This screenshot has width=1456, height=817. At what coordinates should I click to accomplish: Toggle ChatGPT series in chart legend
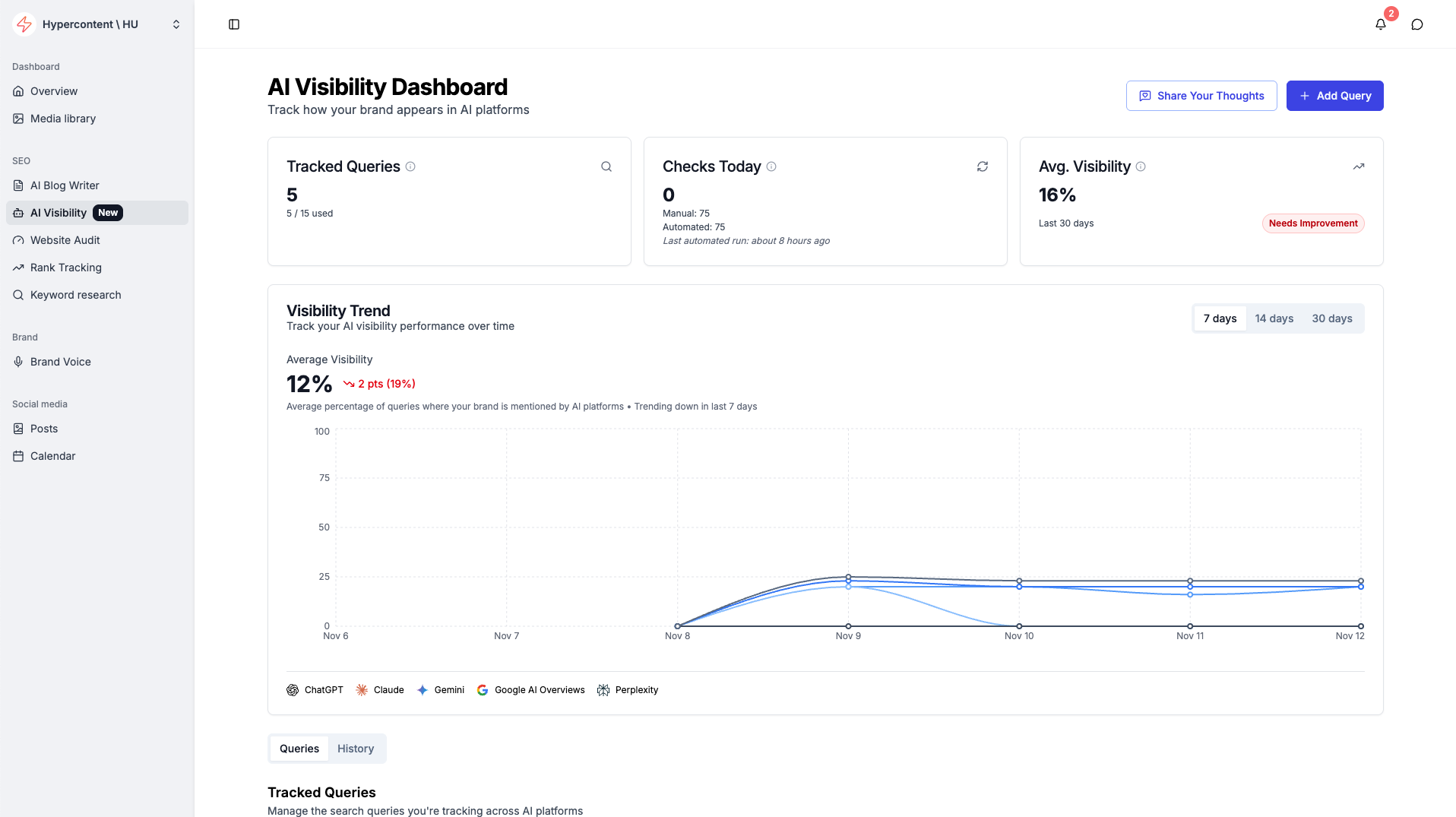pyautogui.click(x=315, y=690)
